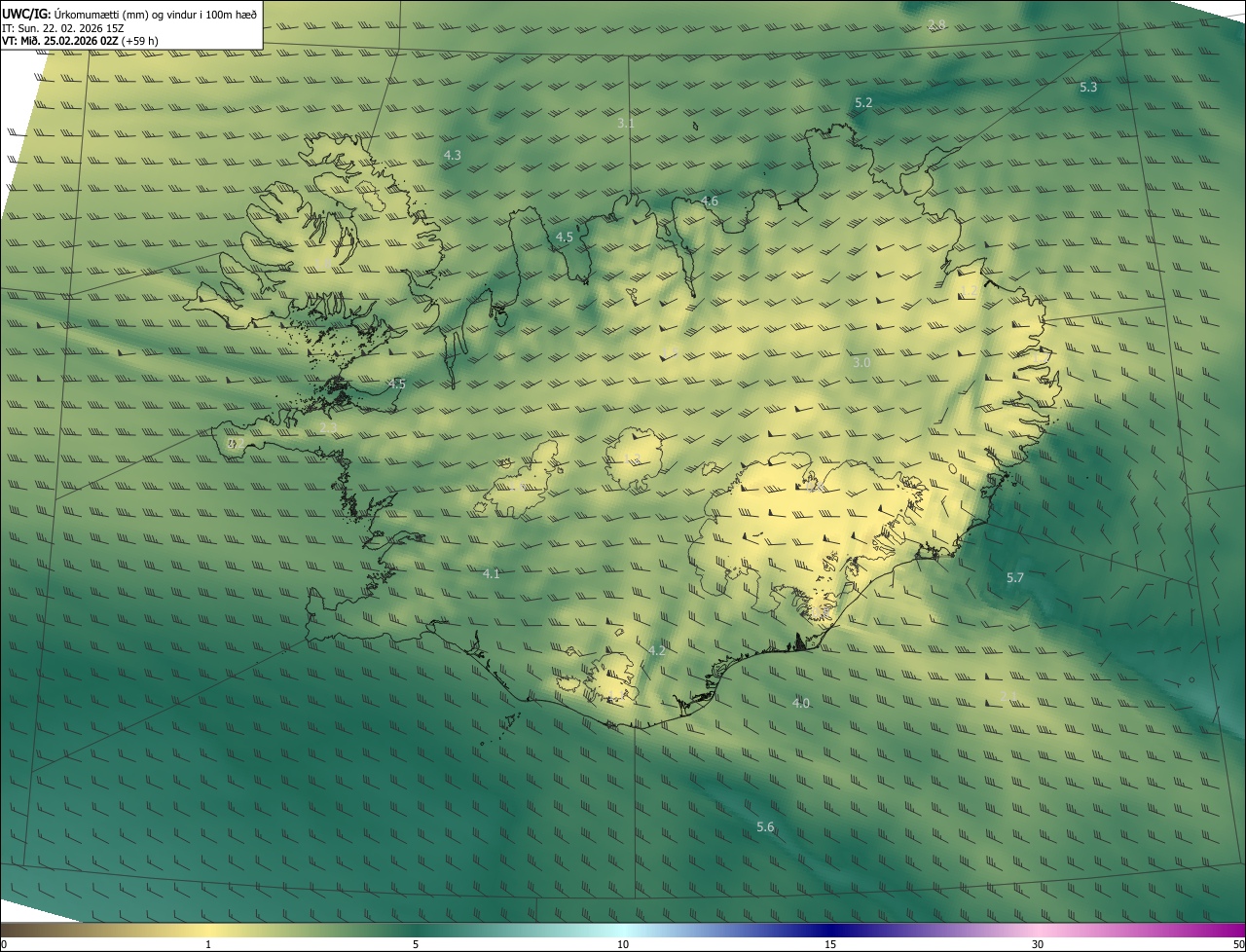Click the color scale tick label 1
The width and height of the screenshot is (1246, 952).
pos(208,944)
